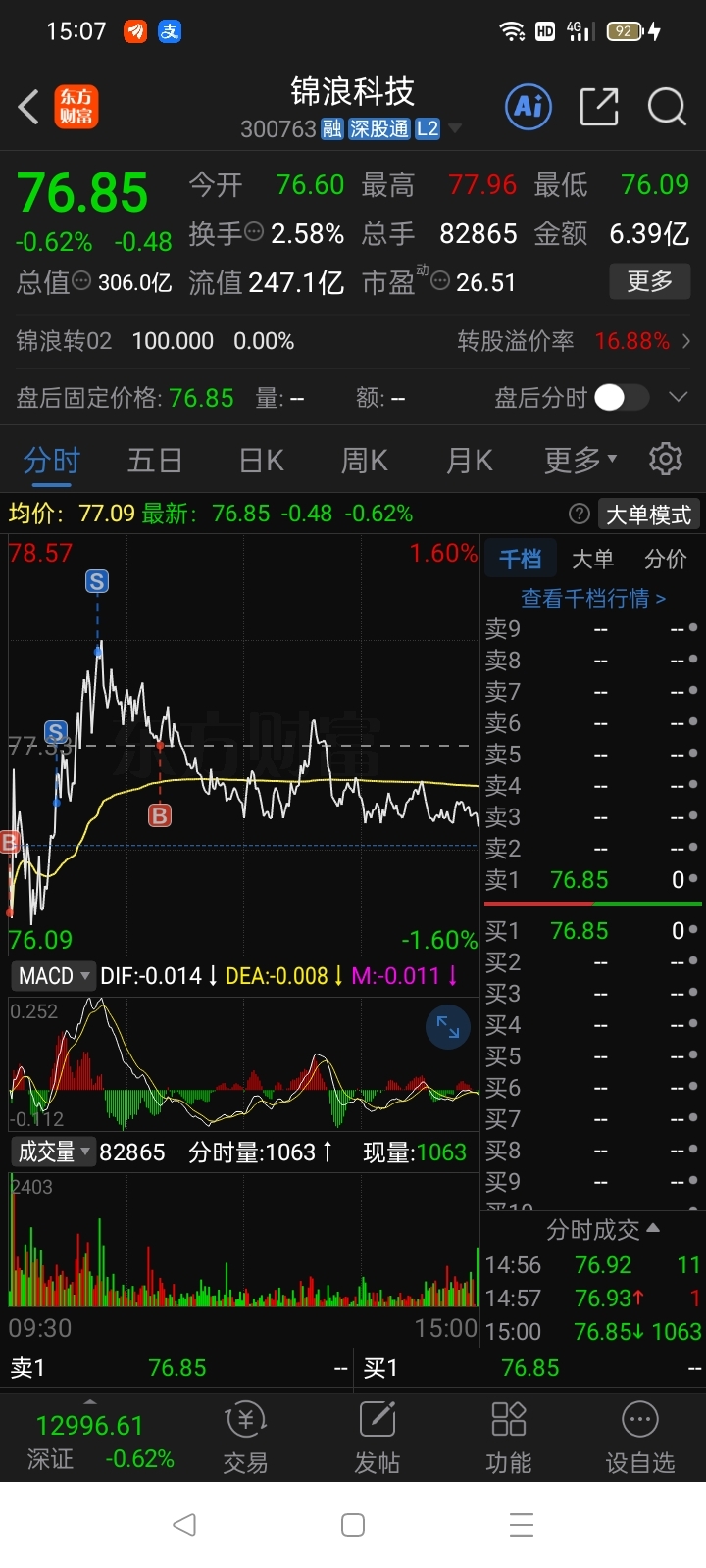
Task: Tap Android recent apps button
Action: pyautogui.click(x=522, y=1524)
